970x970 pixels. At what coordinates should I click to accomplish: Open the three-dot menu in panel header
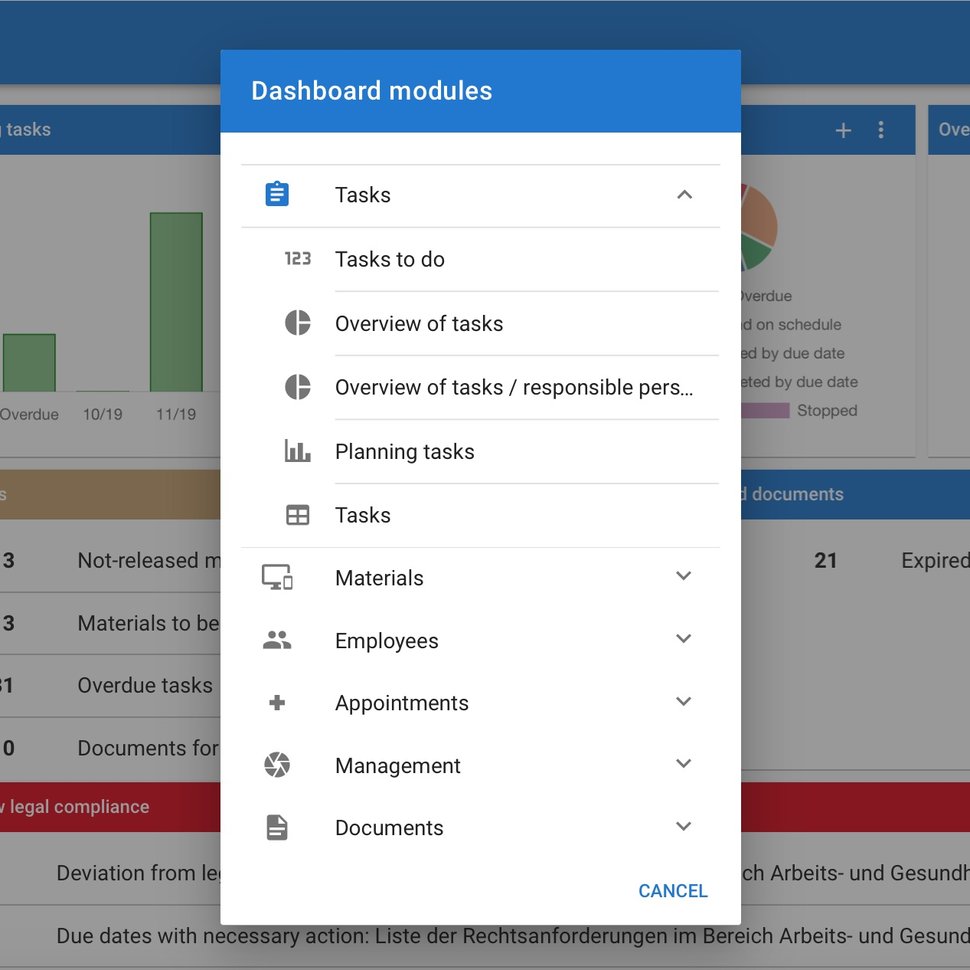click(x=881, y=130)
